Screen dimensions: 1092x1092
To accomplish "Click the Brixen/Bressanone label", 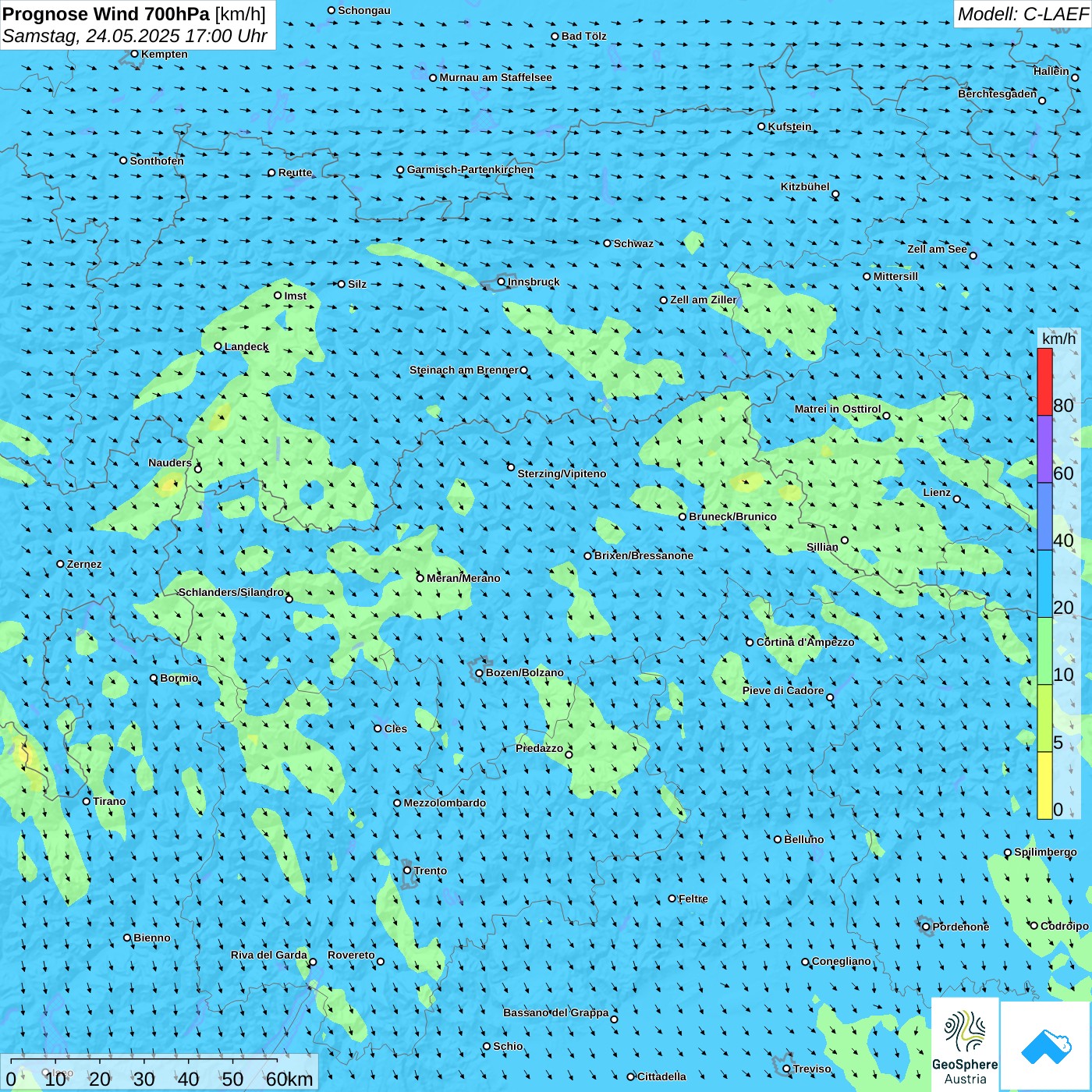I will point(643,555).
